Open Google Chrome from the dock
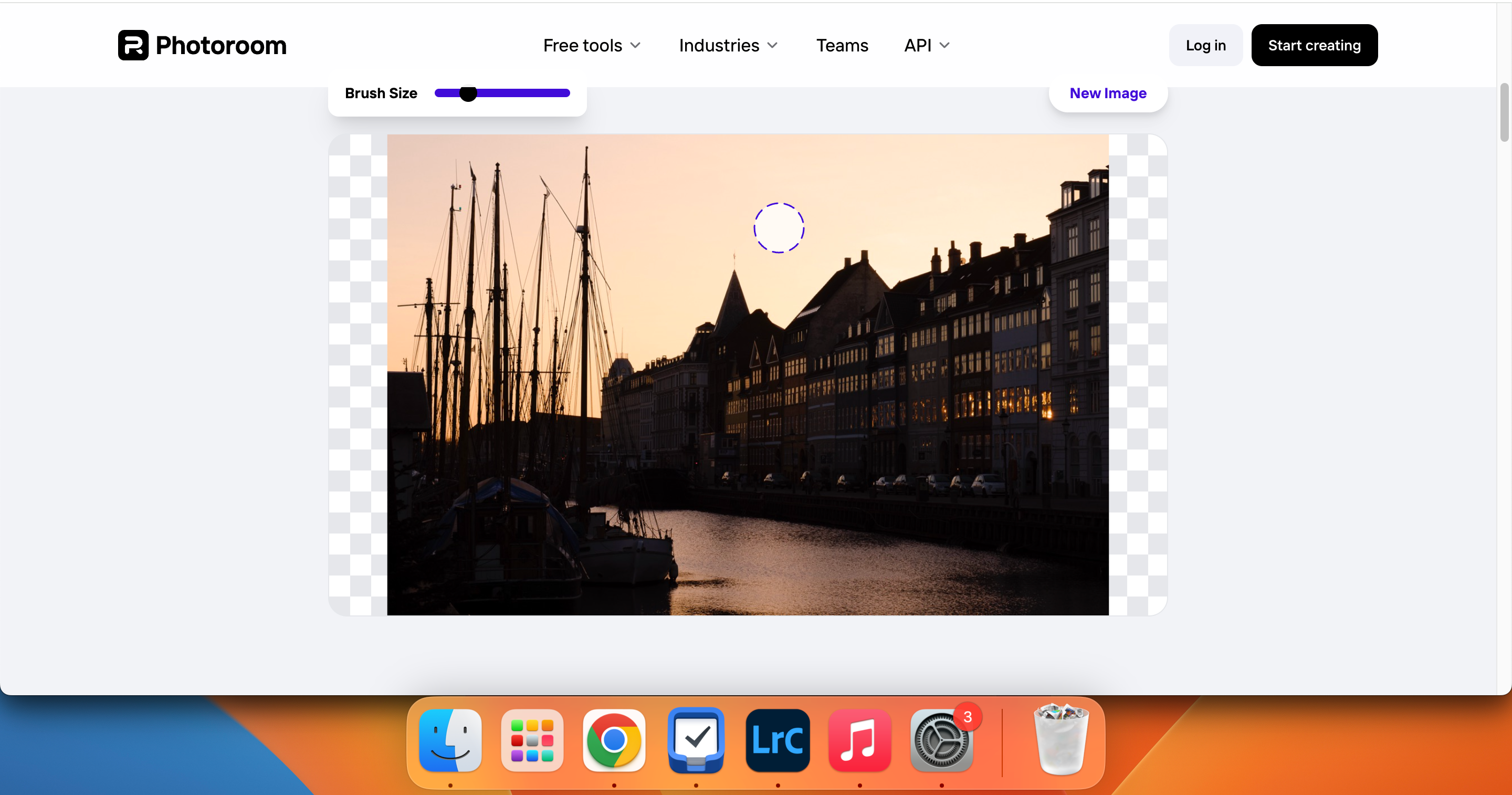 613,740
